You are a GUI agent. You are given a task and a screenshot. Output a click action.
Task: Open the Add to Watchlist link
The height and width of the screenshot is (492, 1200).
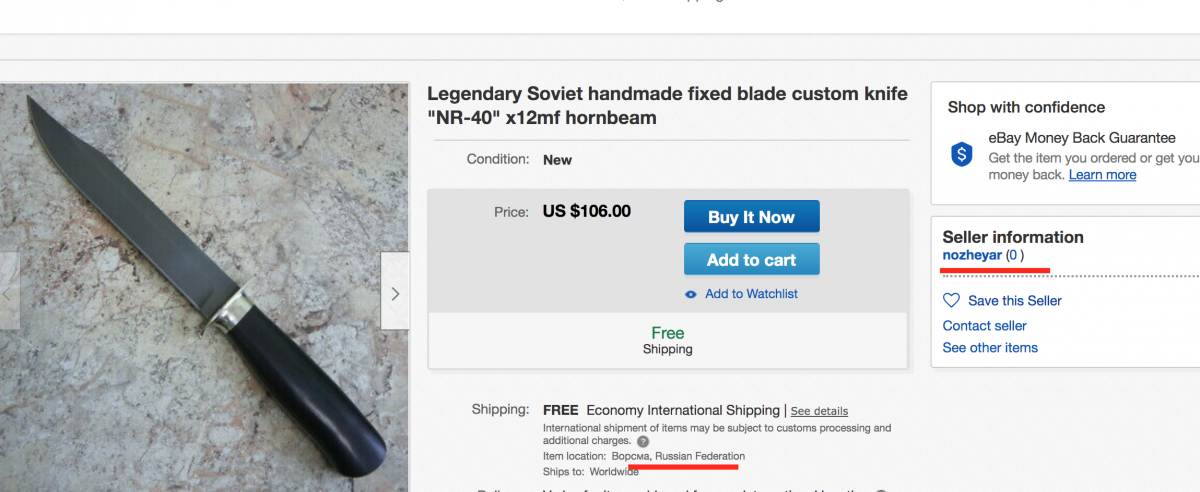point(751,294)
